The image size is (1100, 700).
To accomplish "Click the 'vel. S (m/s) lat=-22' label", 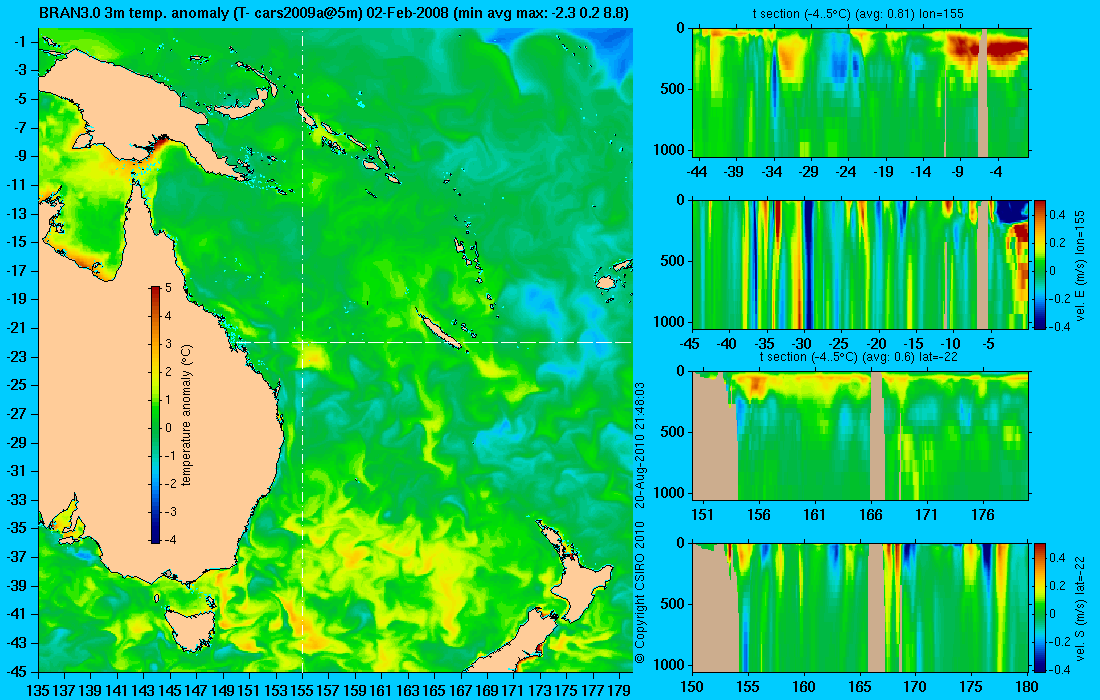I will point(1080,608).
